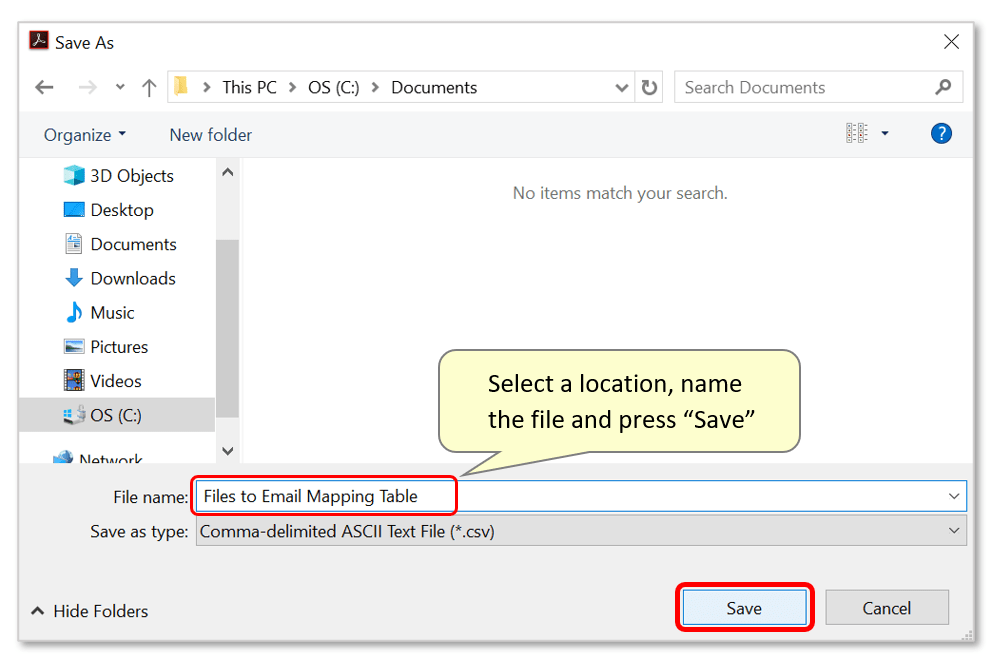
Task: Click the Forward navigation arrow
Action: click(87, 87)
